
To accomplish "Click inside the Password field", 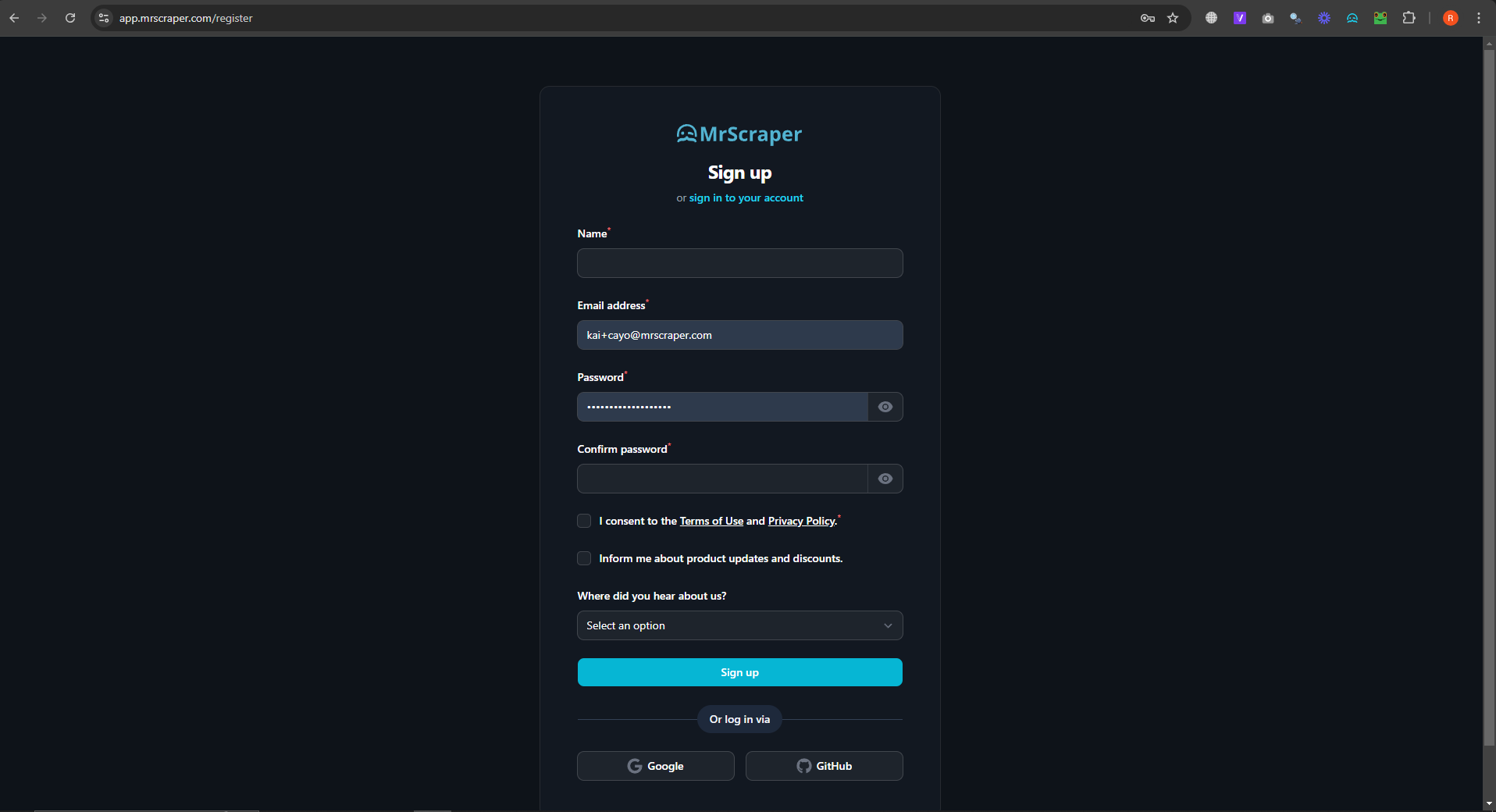I will pos(722,407).
